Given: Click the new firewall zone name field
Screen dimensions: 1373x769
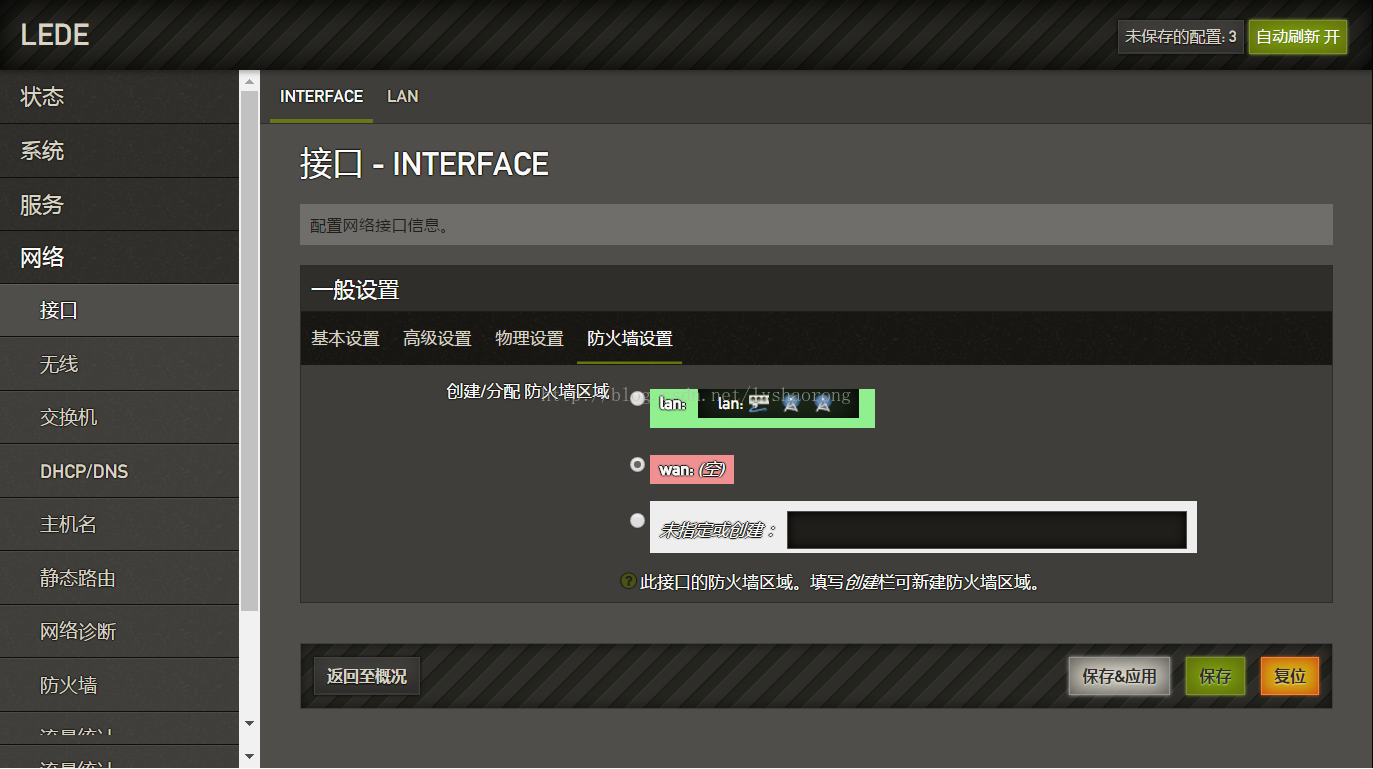Looking at the screenshot, I should [986, 530].
